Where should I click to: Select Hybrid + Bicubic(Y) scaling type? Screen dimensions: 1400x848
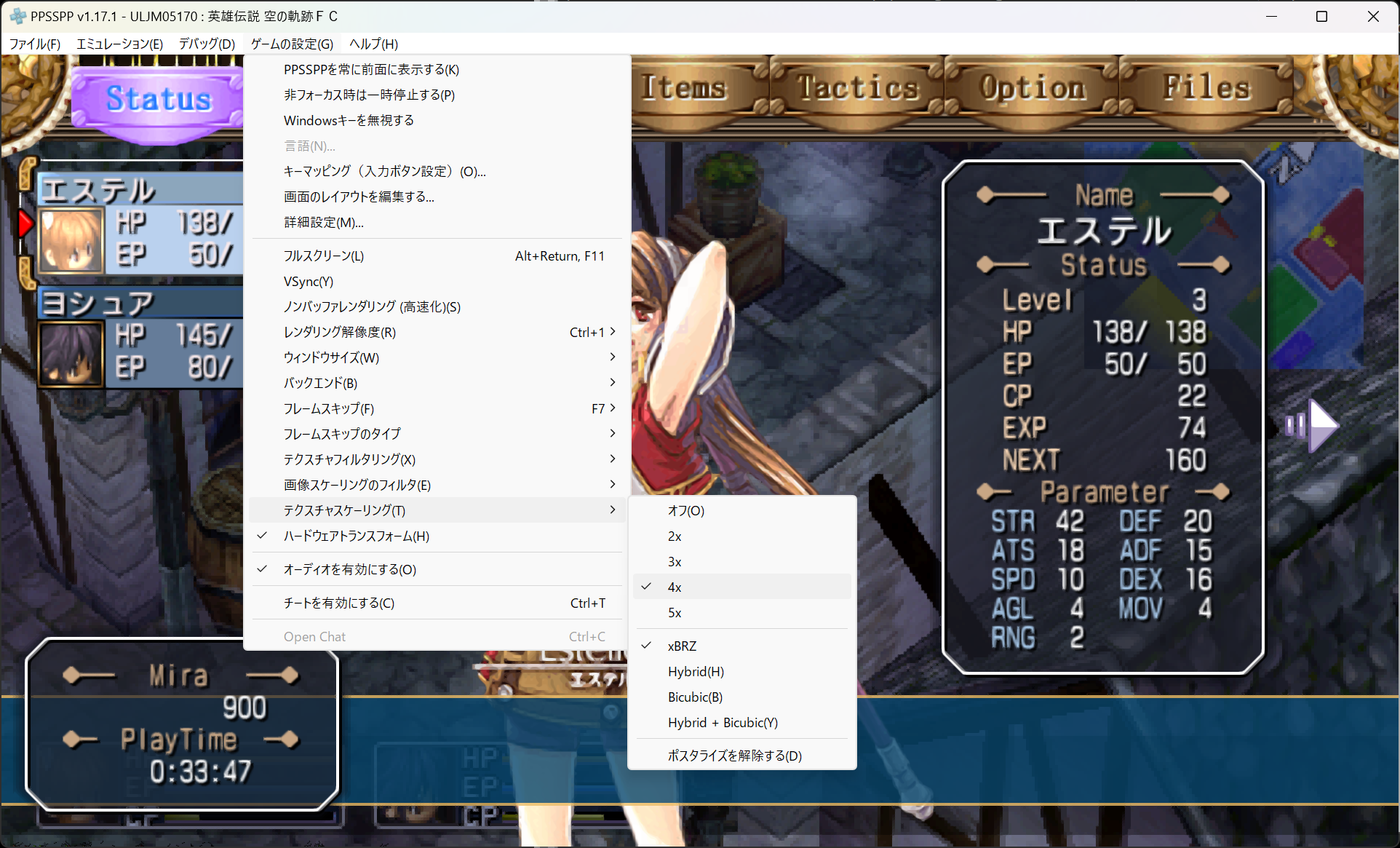pos(742,723)
